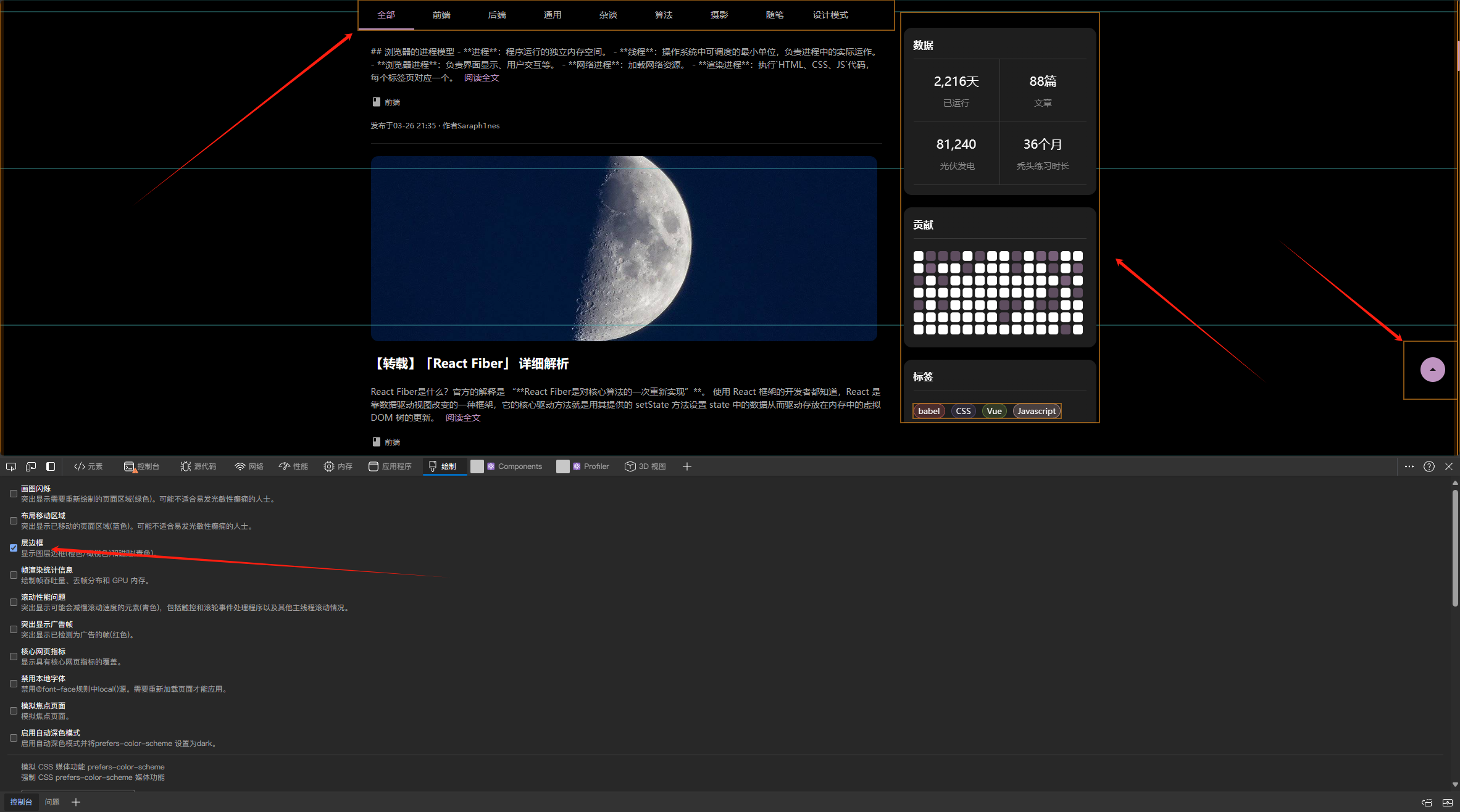
Task: Select the 算法 category tab
Action: pyautogui.click(x=664, y=15)
